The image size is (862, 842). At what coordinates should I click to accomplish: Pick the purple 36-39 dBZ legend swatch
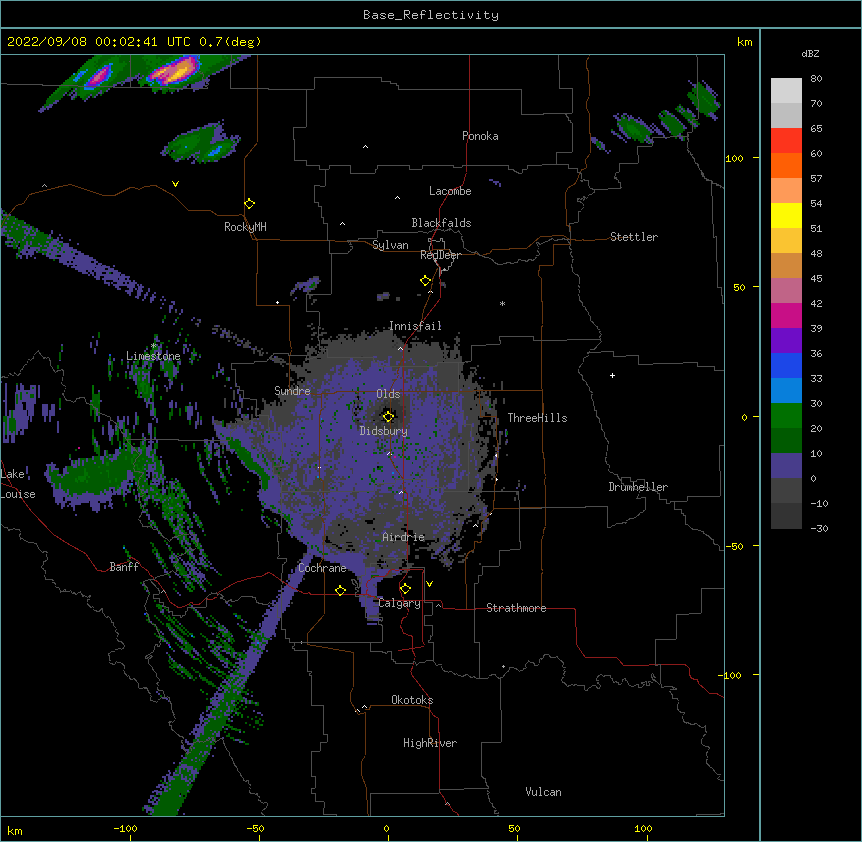(x=786, y=341)
